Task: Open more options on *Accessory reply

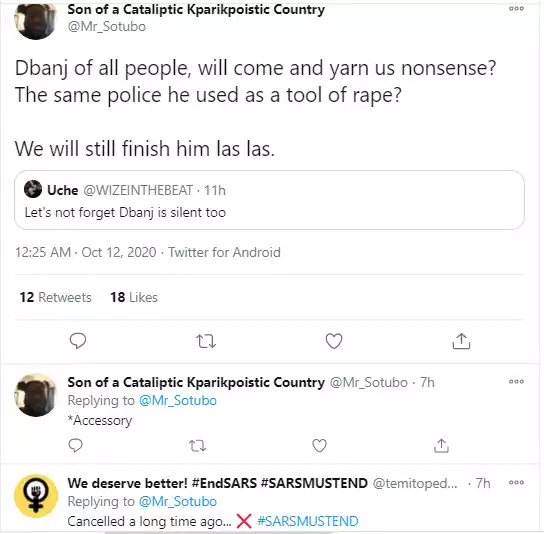Action: (516, 381)
